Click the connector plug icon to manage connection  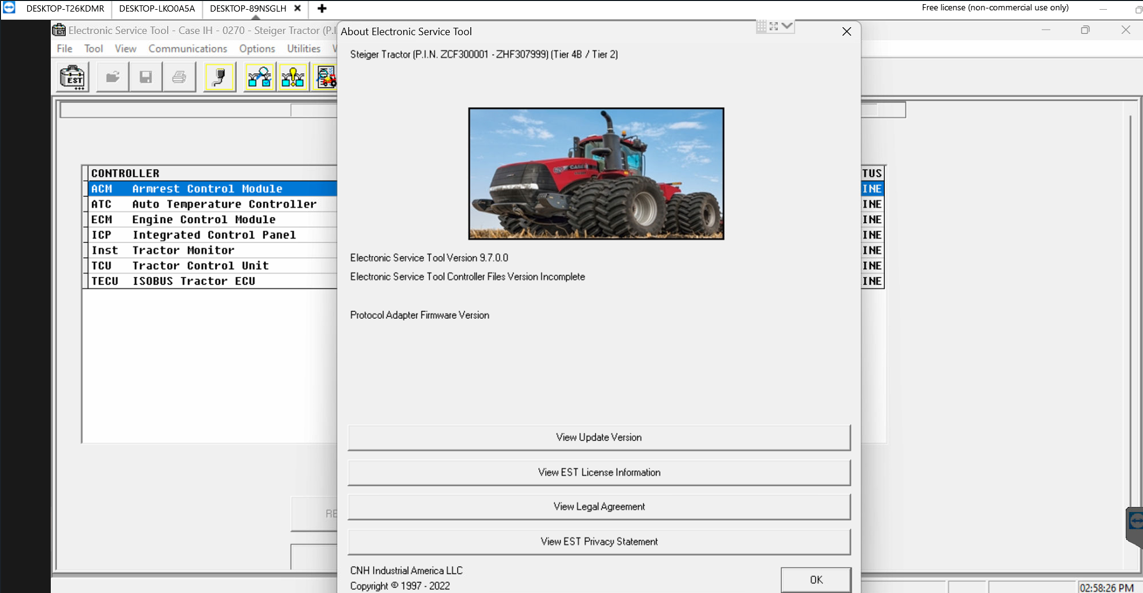click(x=219, y=76)
